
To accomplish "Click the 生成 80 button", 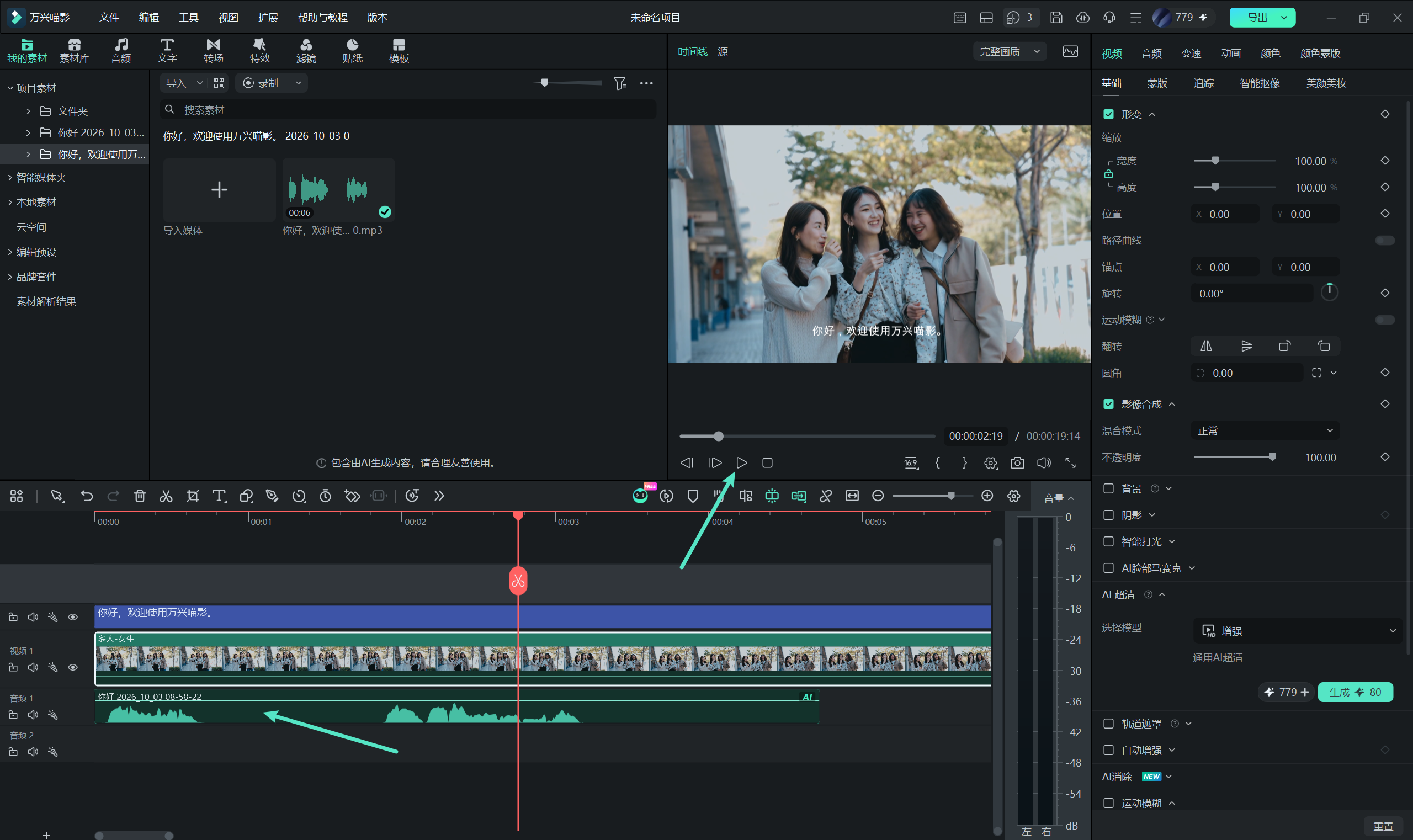I will (x=1355, y=692).
